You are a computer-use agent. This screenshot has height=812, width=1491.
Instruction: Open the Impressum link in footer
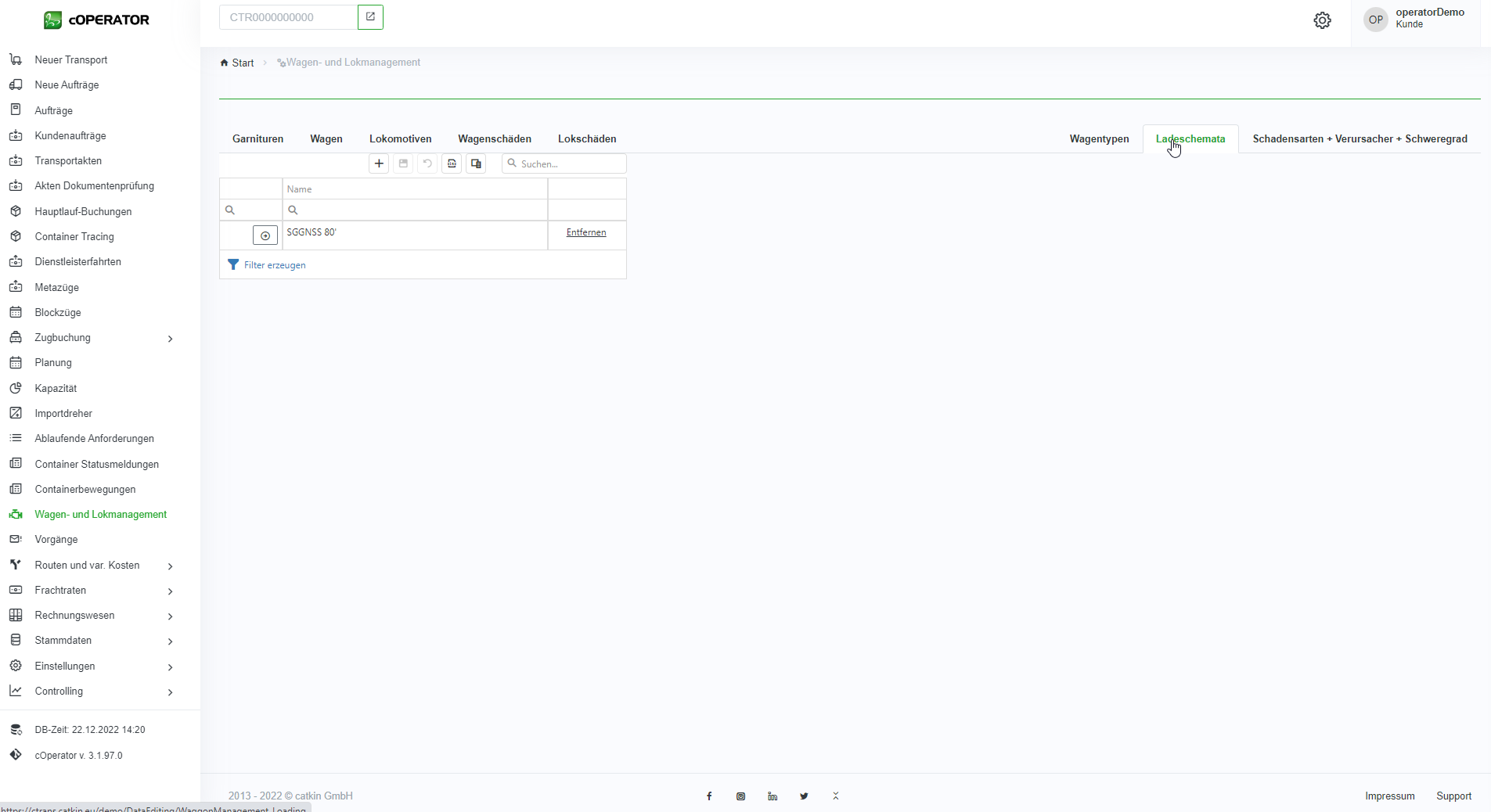pos(1389,796)
